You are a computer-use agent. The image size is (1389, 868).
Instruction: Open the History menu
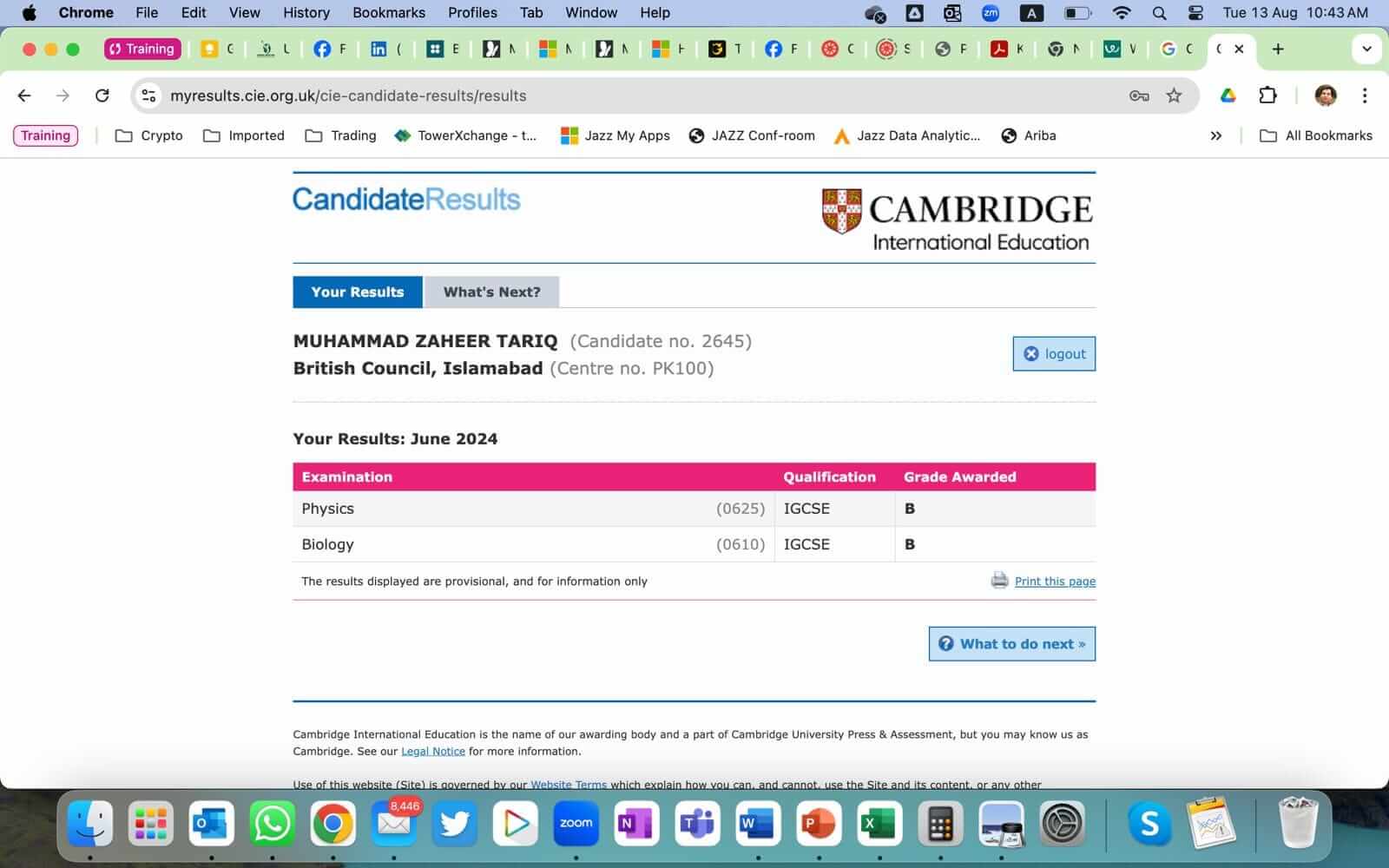pyautogui.click(x=306, y=12)
